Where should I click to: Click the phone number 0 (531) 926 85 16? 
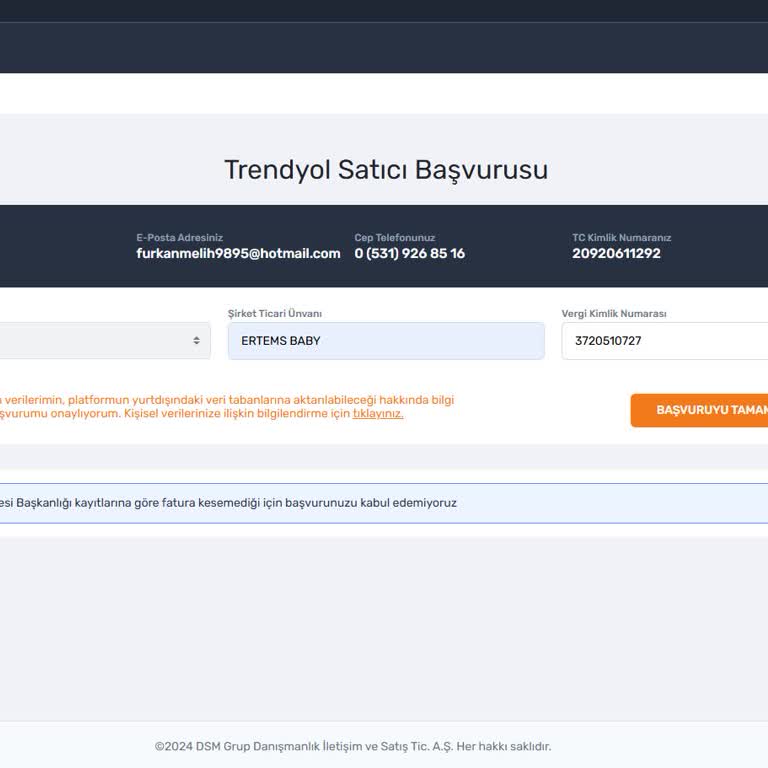(409, 254)
